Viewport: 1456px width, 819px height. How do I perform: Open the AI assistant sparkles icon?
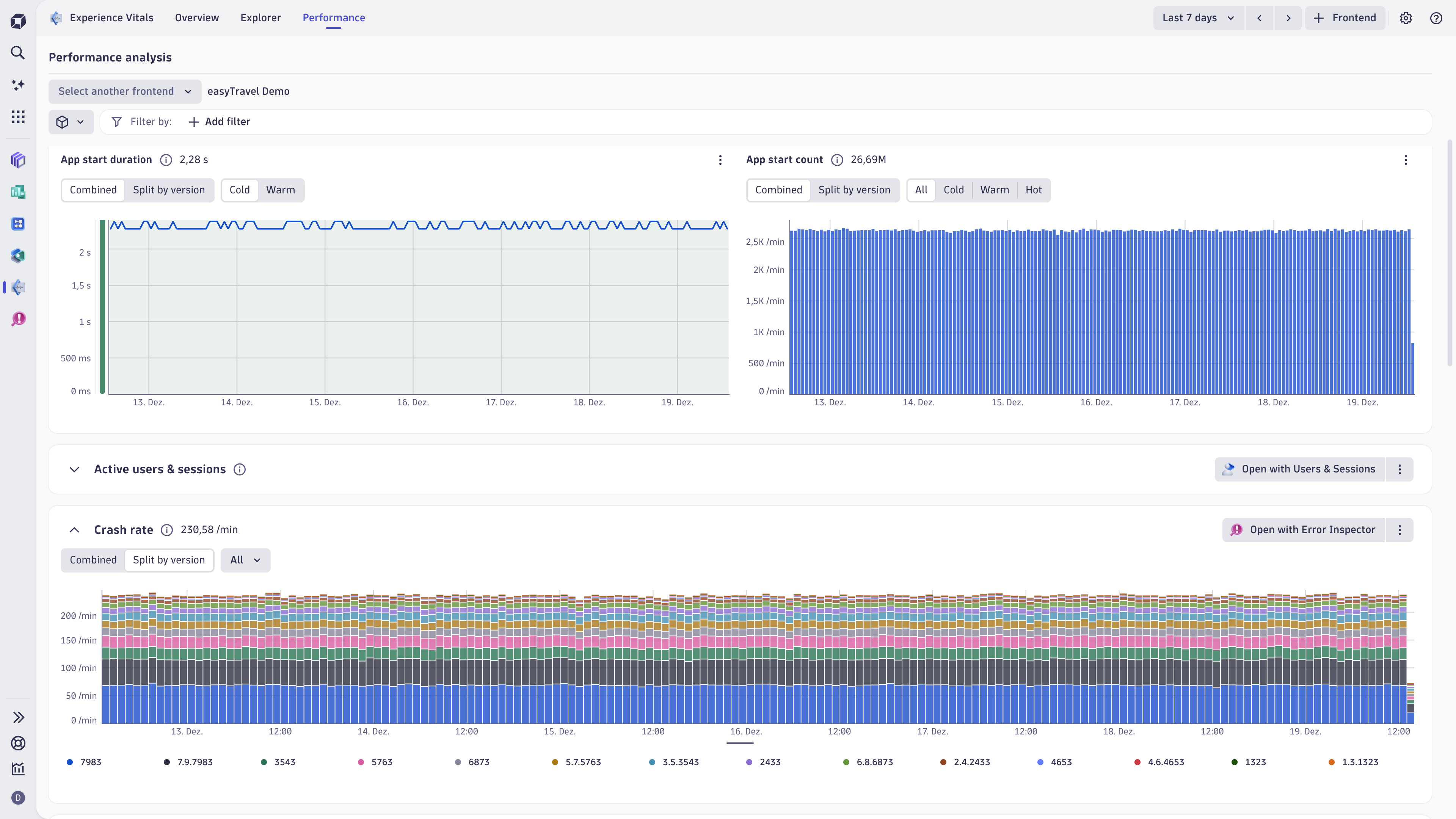[x=17, y=85]
